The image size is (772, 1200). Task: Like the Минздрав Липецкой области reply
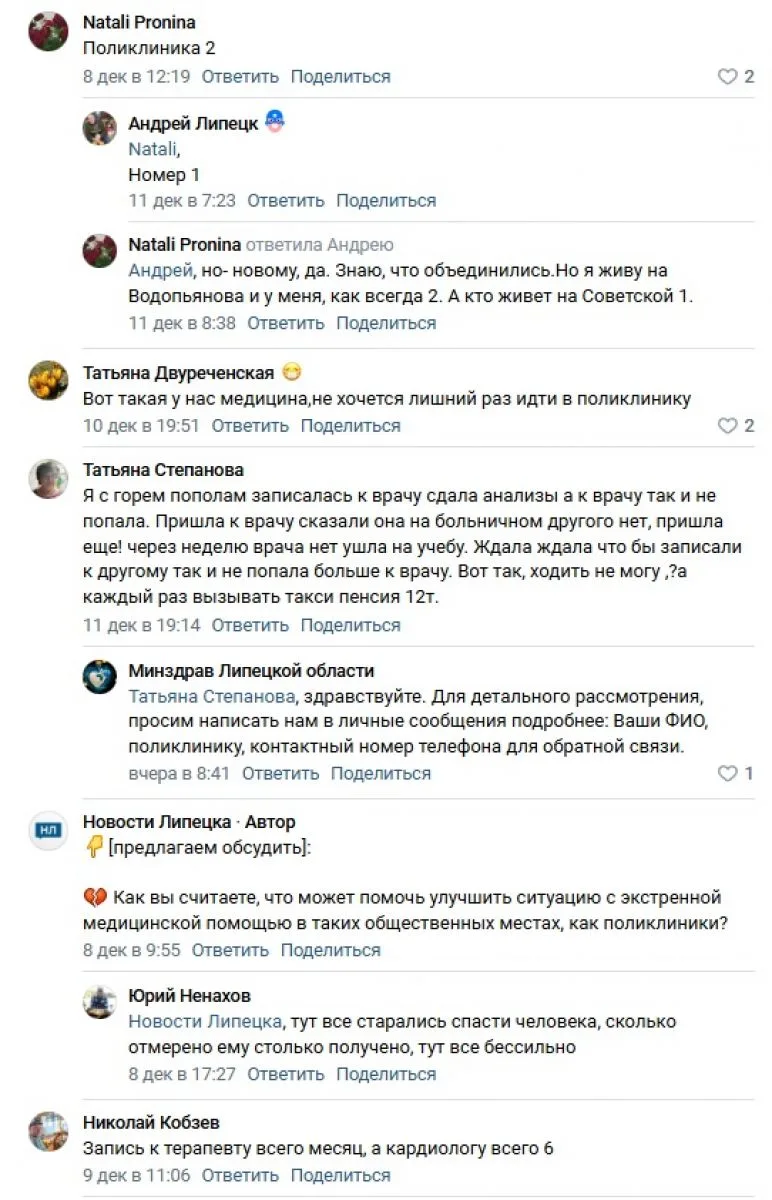(727, 774)
